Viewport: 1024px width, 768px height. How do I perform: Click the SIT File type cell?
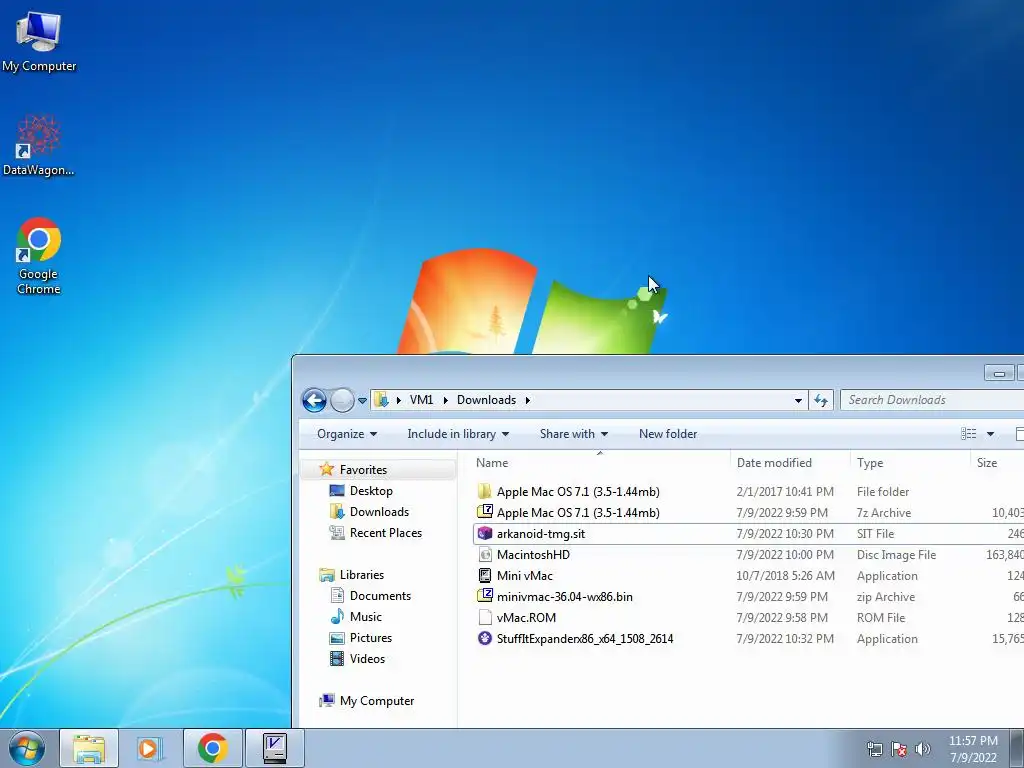point(875,534)
